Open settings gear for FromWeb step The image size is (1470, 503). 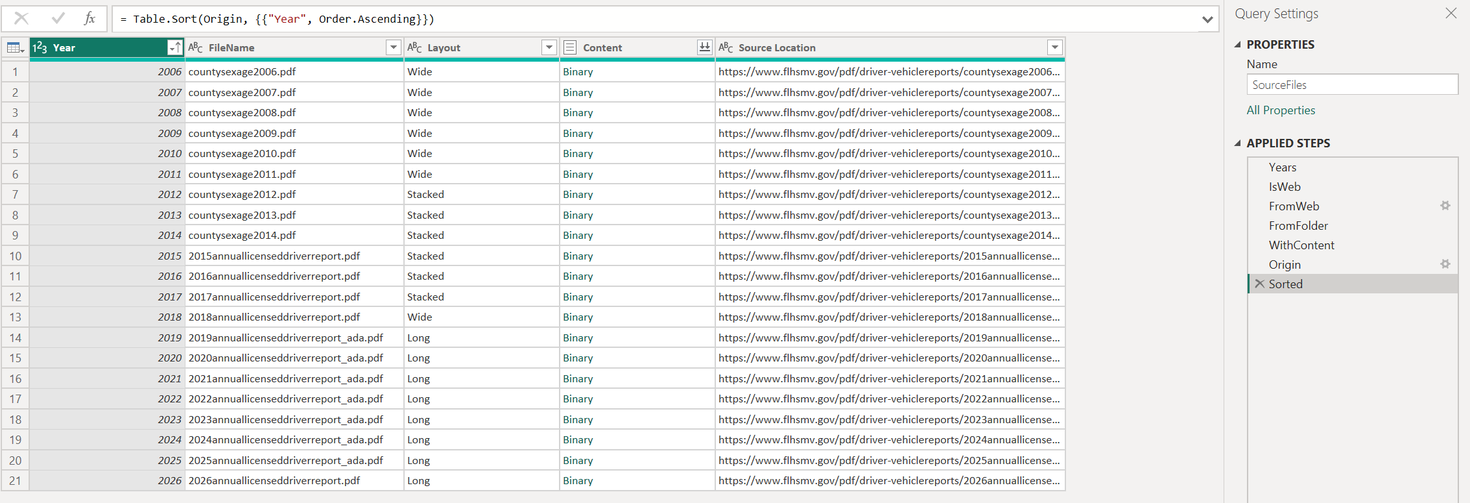click(1445, 206)
